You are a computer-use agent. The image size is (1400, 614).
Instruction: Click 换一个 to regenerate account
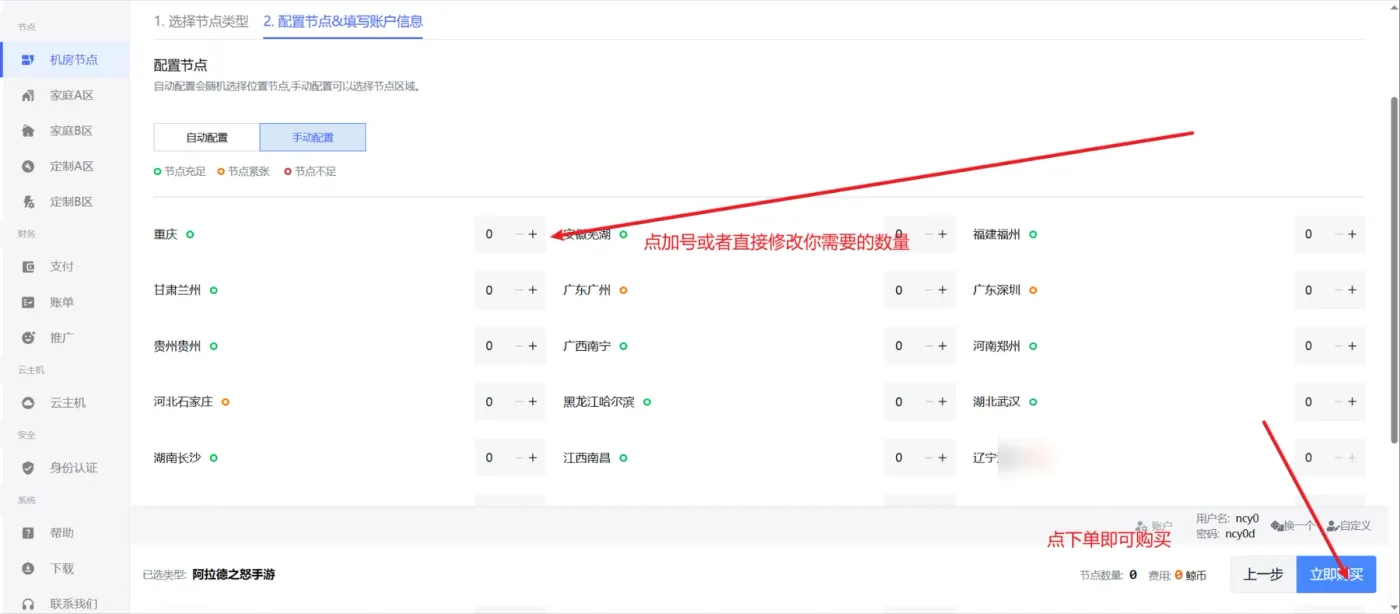point(1292,525)
